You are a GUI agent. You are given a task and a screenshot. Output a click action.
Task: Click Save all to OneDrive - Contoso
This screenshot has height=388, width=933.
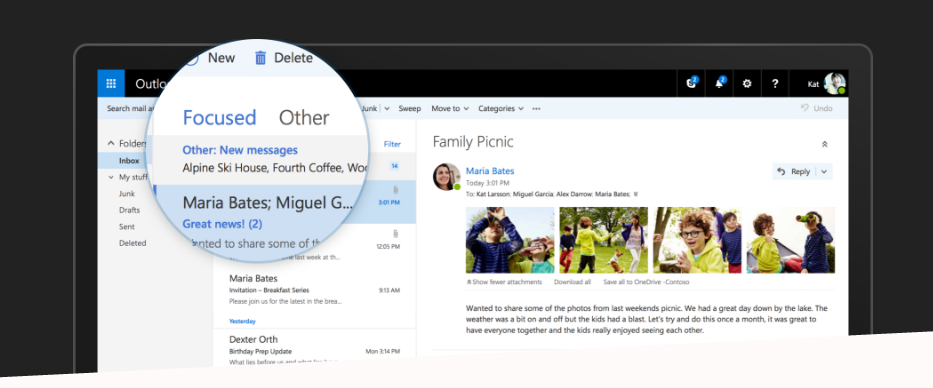coord(646,282)
